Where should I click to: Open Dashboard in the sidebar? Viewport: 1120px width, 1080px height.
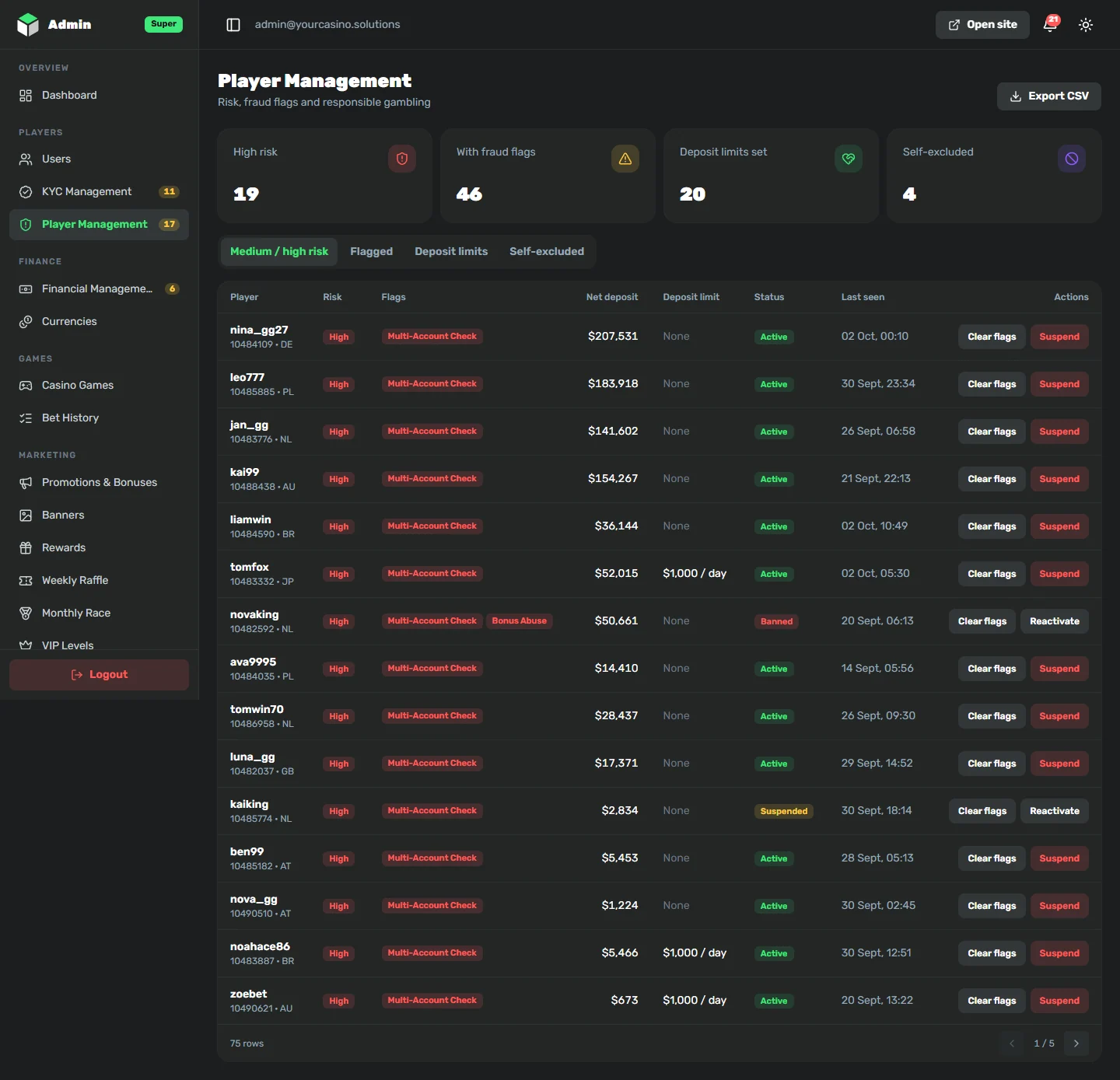point(100,96)
